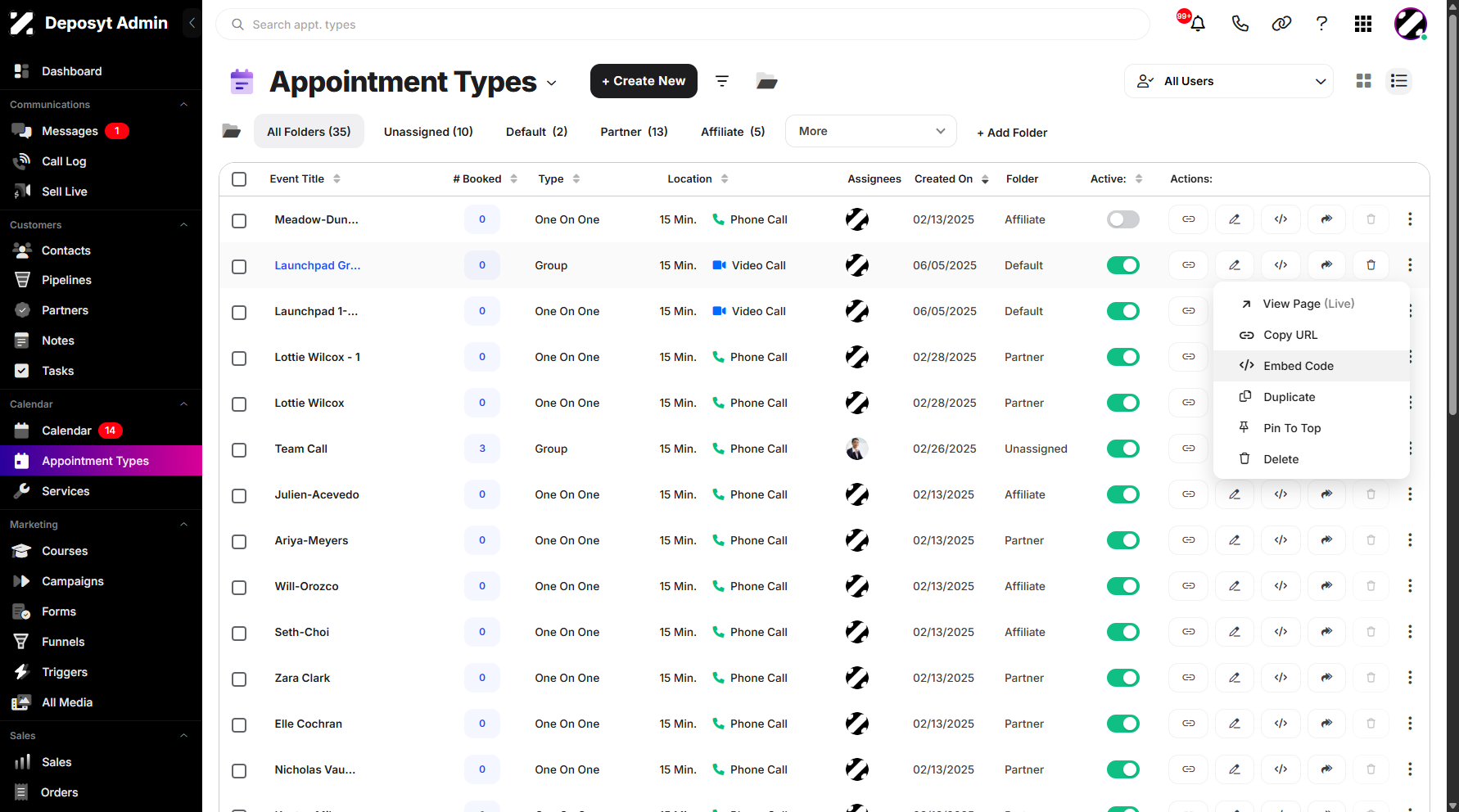Open the Partner (13) folder tab

click(634, 132)
